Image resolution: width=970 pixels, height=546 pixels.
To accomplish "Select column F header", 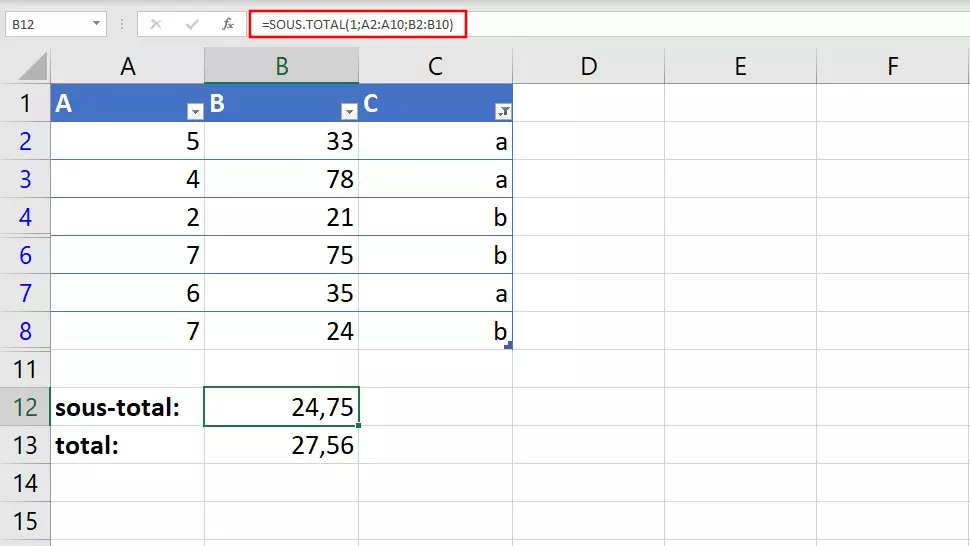I will click(893, 66).
